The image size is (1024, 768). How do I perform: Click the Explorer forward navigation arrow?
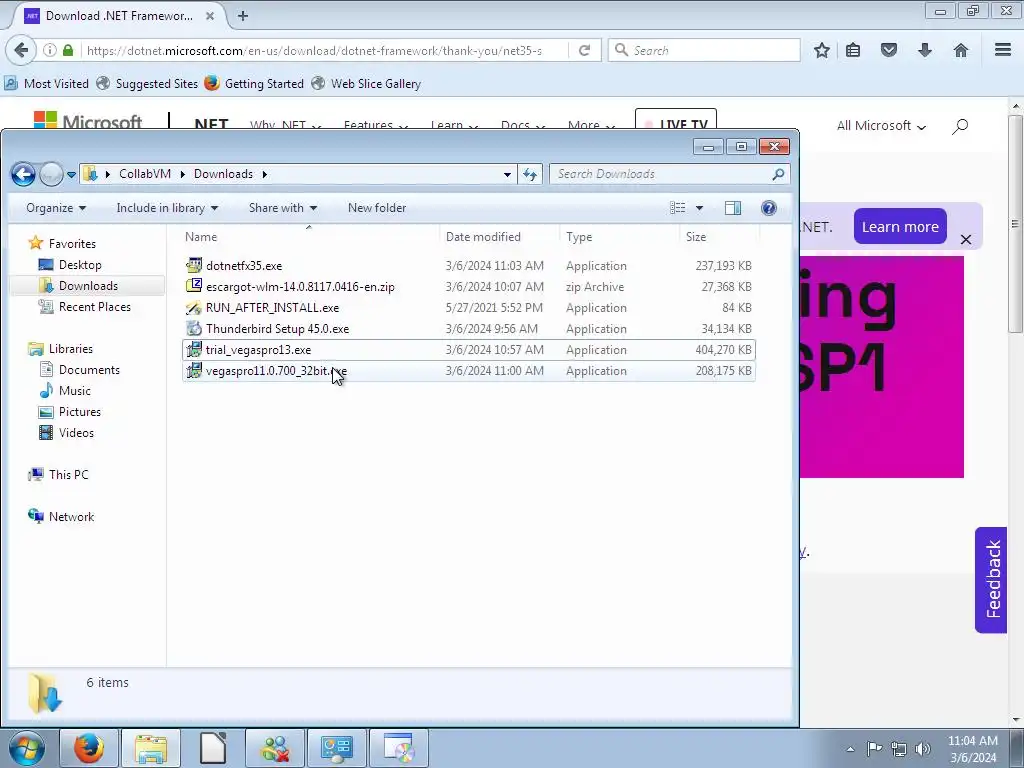(51, 174)
